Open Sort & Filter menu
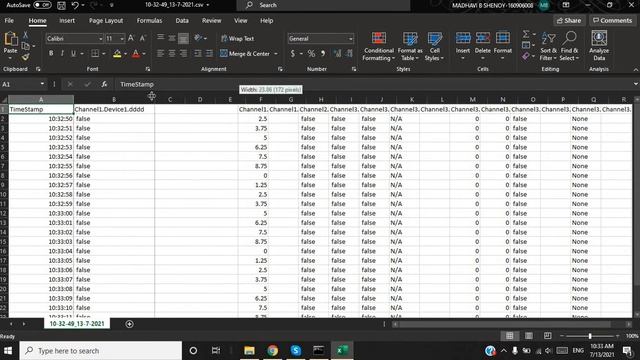 (x=548, y=47)
